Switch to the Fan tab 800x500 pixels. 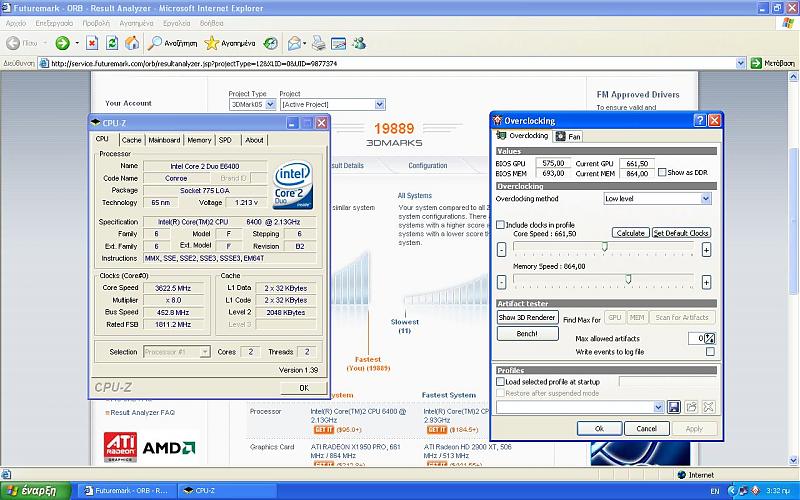tap(568, 136)
